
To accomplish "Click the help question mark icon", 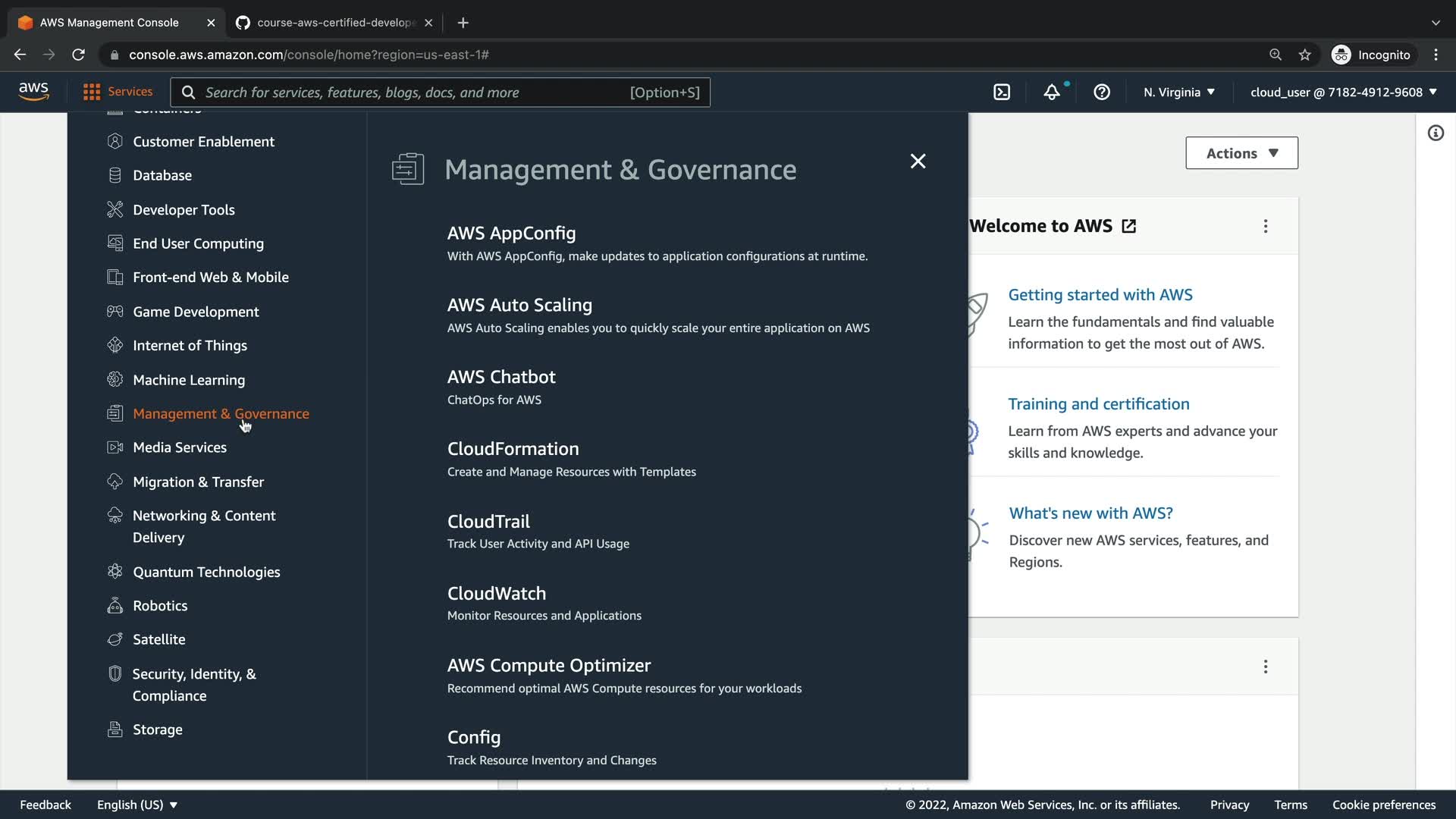I will (x=1102, y=92).
